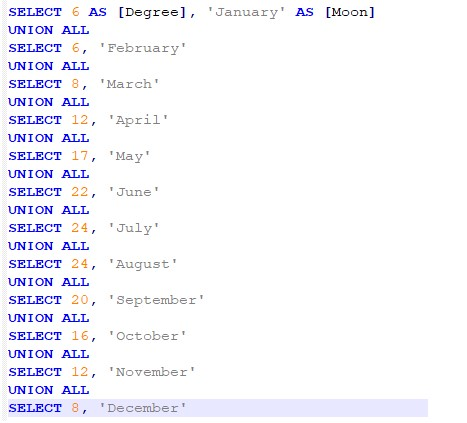
Task: Click the number 6 on the February line
Action: 75,48
